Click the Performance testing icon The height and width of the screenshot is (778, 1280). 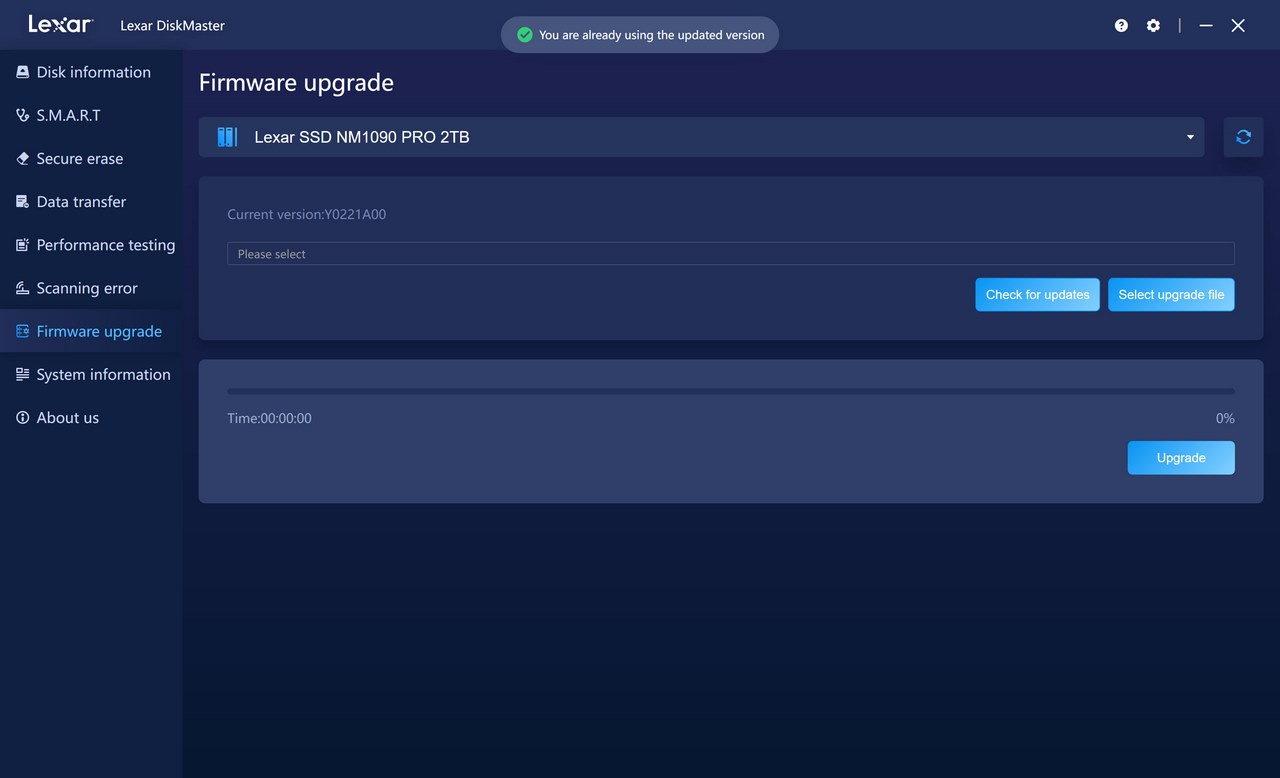(22, 245)
